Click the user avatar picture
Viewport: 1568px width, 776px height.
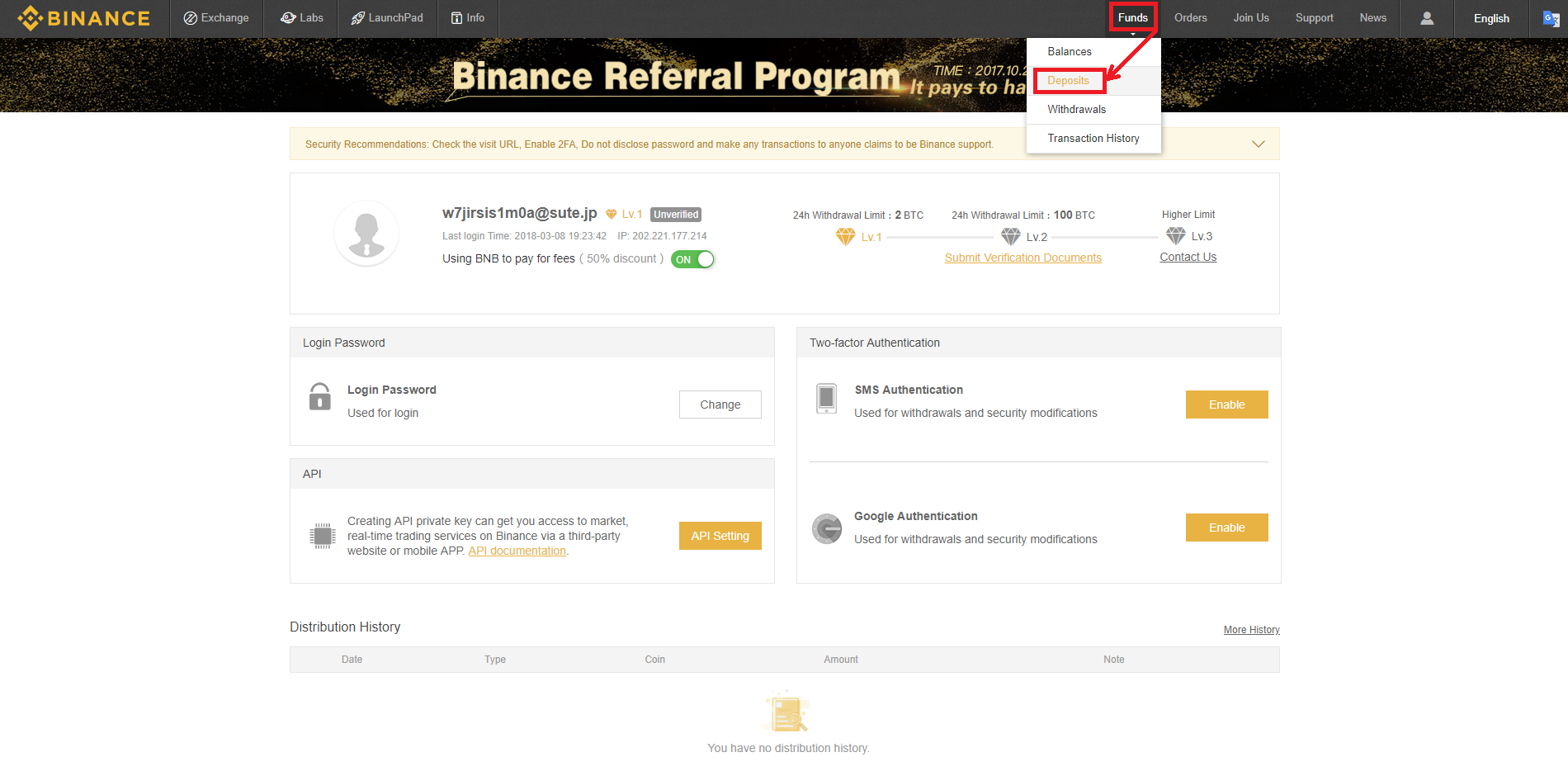pyautogui.click(x=366, y=234)
